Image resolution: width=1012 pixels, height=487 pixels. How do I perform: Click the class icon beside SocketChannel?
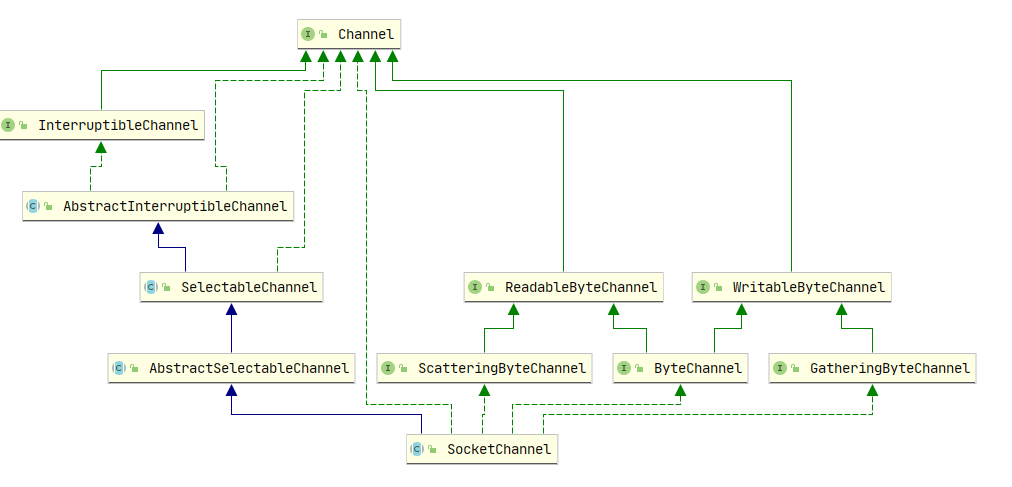coord(417,449)
